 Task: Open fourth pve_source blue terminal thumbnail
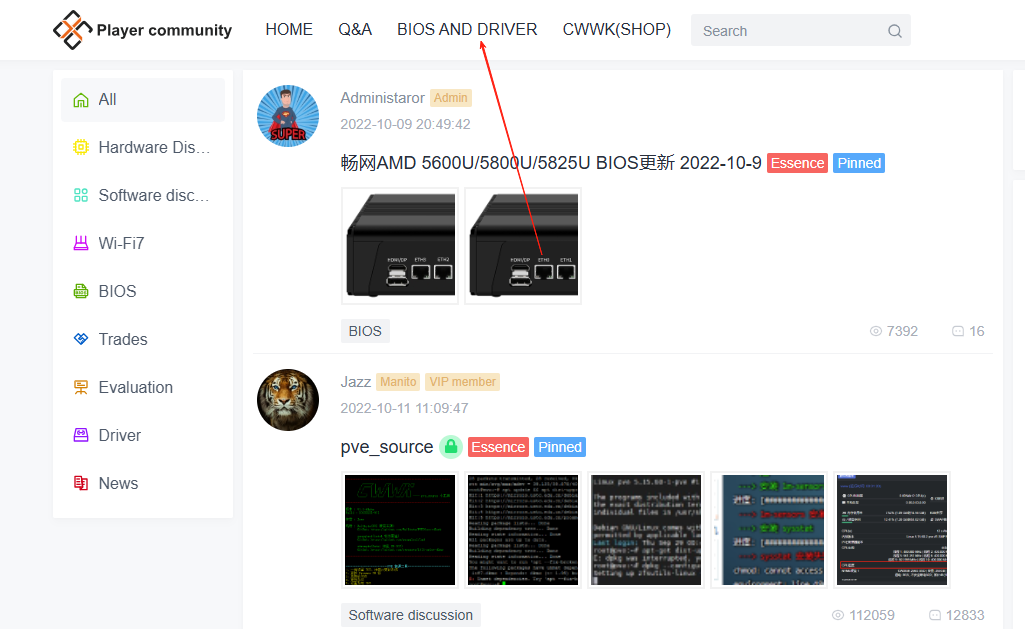click(769, 530)
